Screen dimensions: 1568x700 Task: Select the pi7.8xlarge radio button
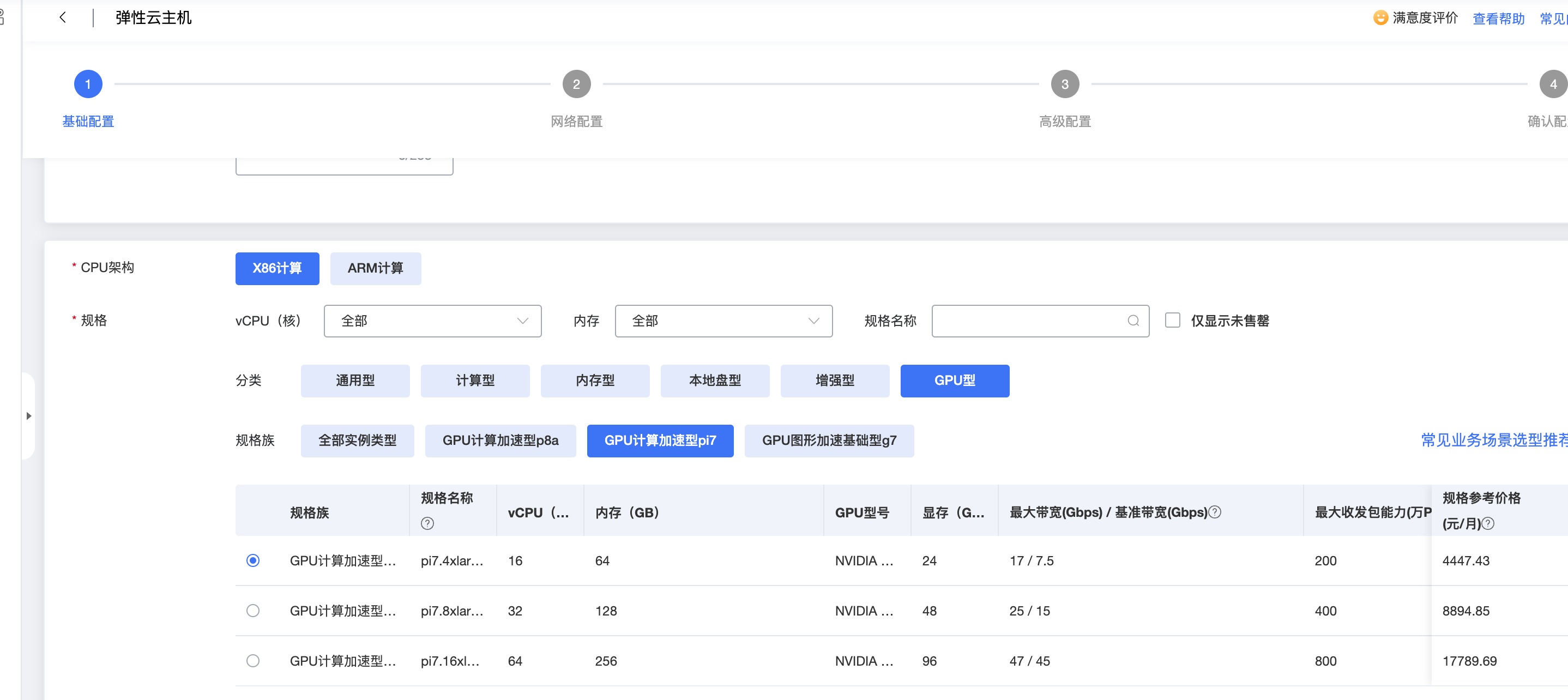pyautogui.click(x=252, y=611)
